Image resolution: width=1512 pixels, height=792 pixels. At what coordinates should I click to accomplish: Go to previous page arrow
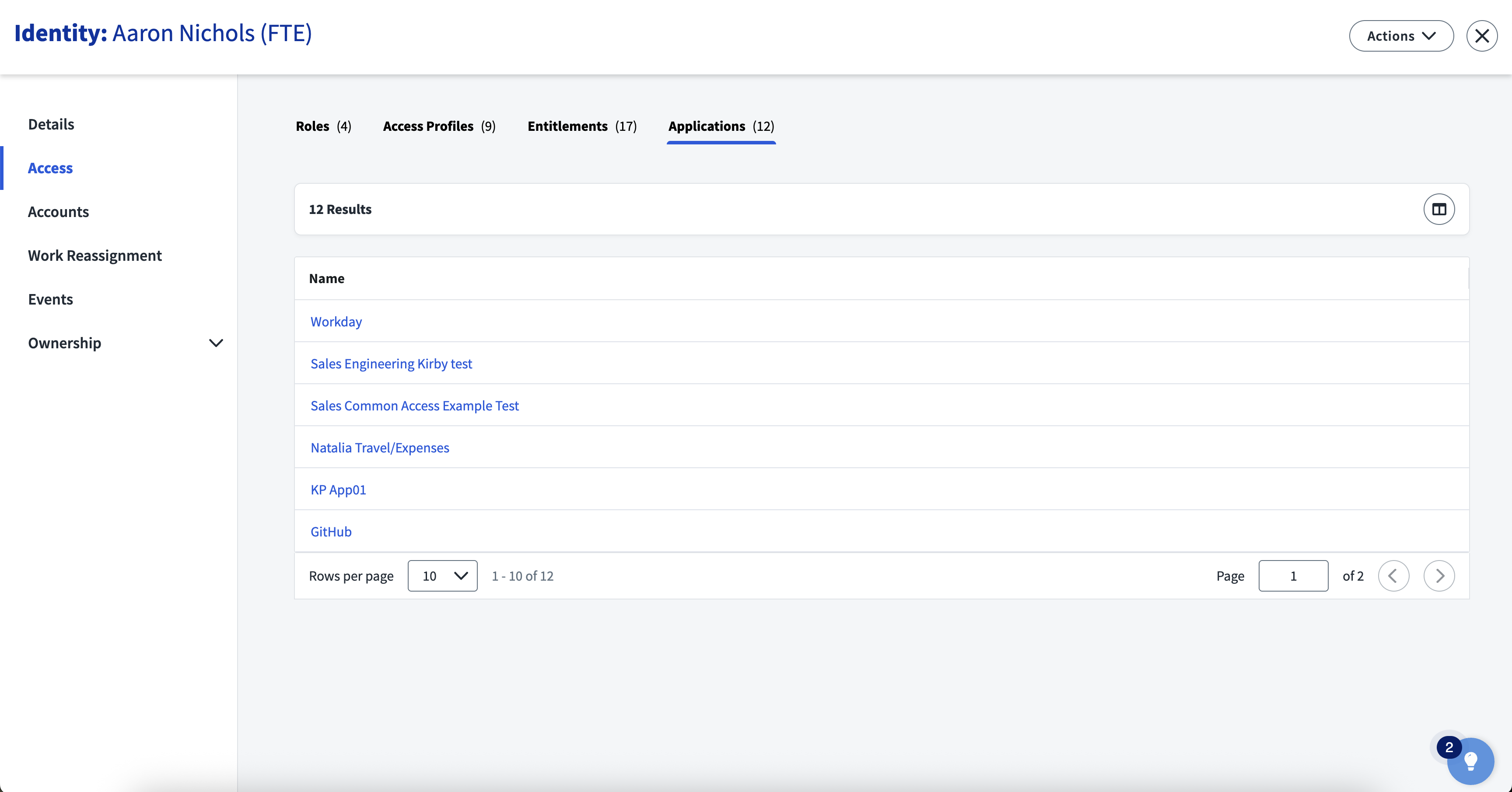pos(1393,576)
